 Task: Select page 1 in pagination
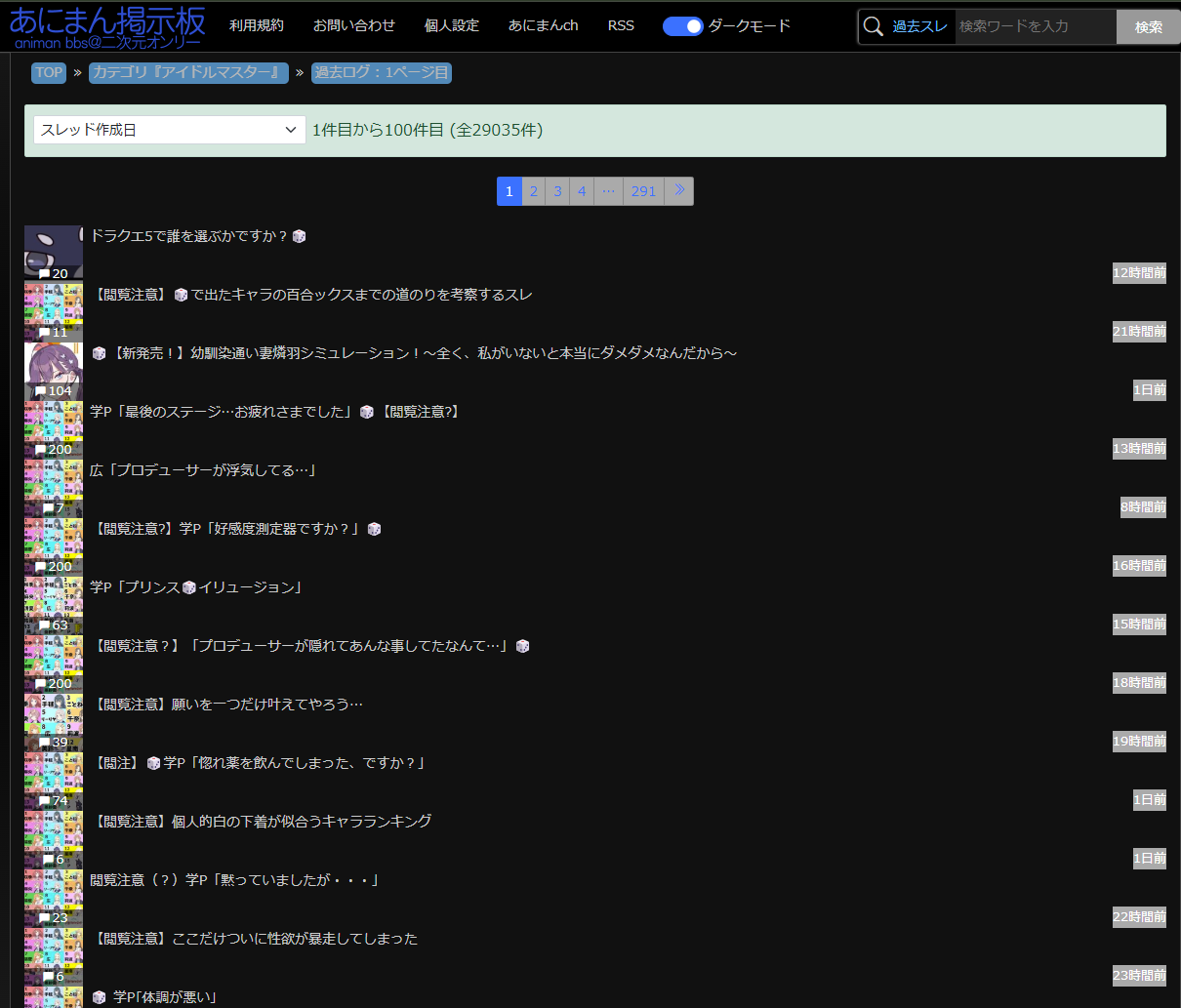point(509,191)
